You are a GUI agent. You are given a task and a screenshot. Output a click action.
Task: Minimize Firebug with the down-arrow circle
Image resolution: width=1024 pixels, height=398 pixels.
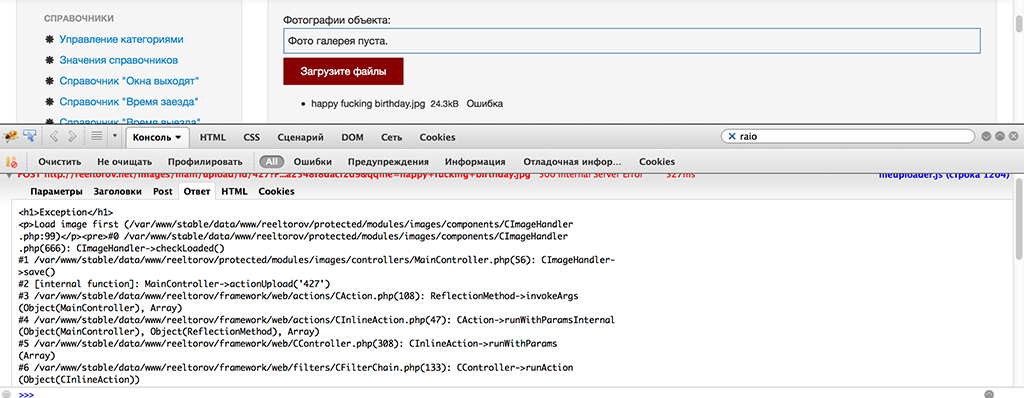[986, 137]
